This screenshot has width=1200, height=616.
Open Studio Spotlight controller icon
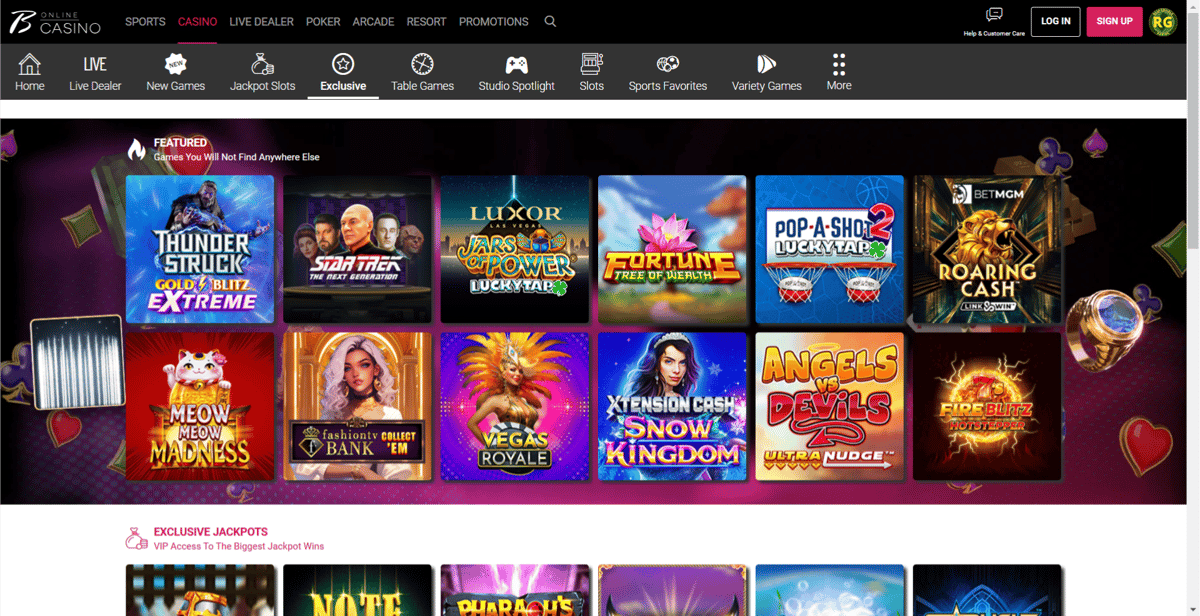516,64
